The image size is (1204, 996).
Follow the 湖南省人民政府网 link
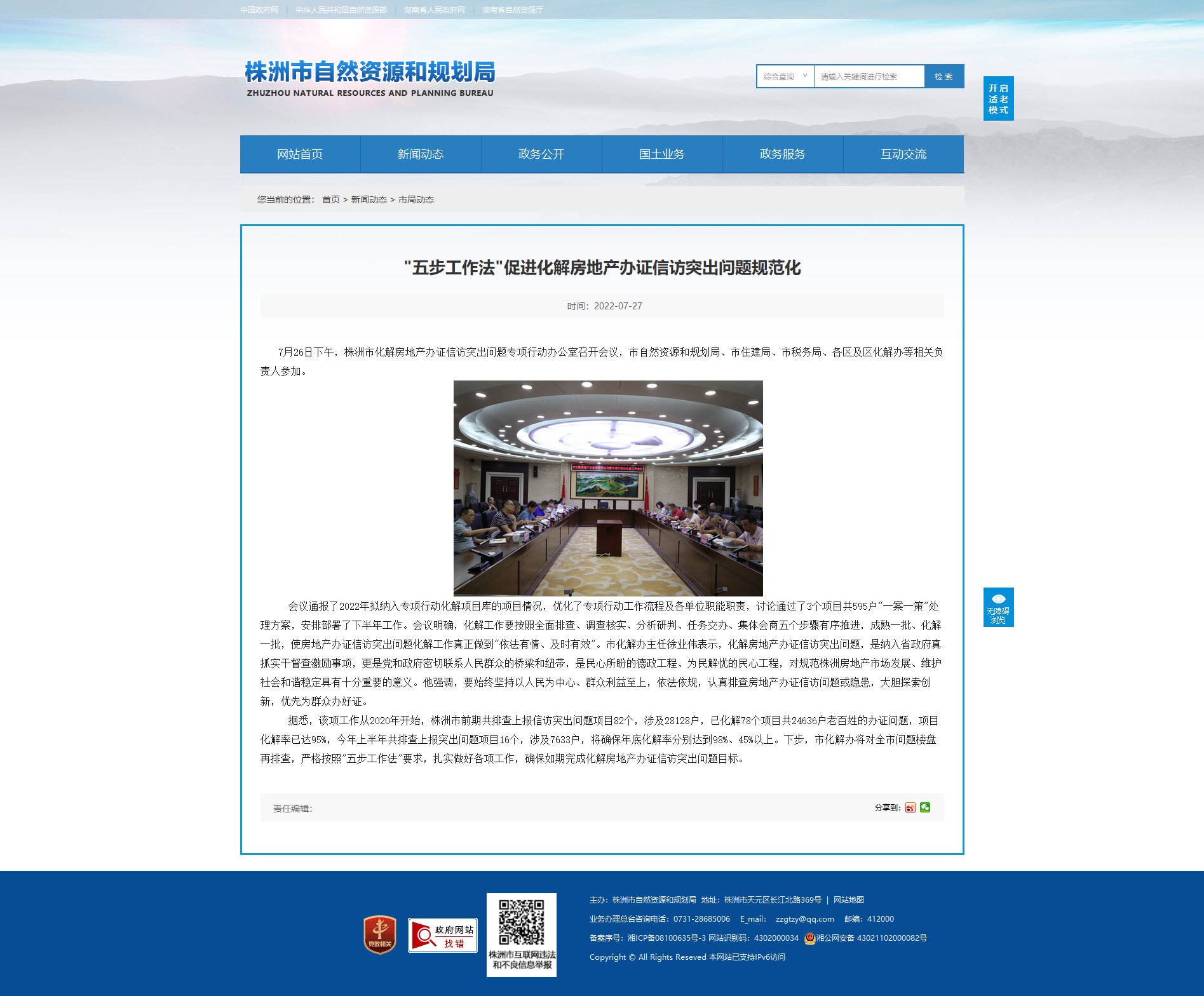[x=435, y=10]
